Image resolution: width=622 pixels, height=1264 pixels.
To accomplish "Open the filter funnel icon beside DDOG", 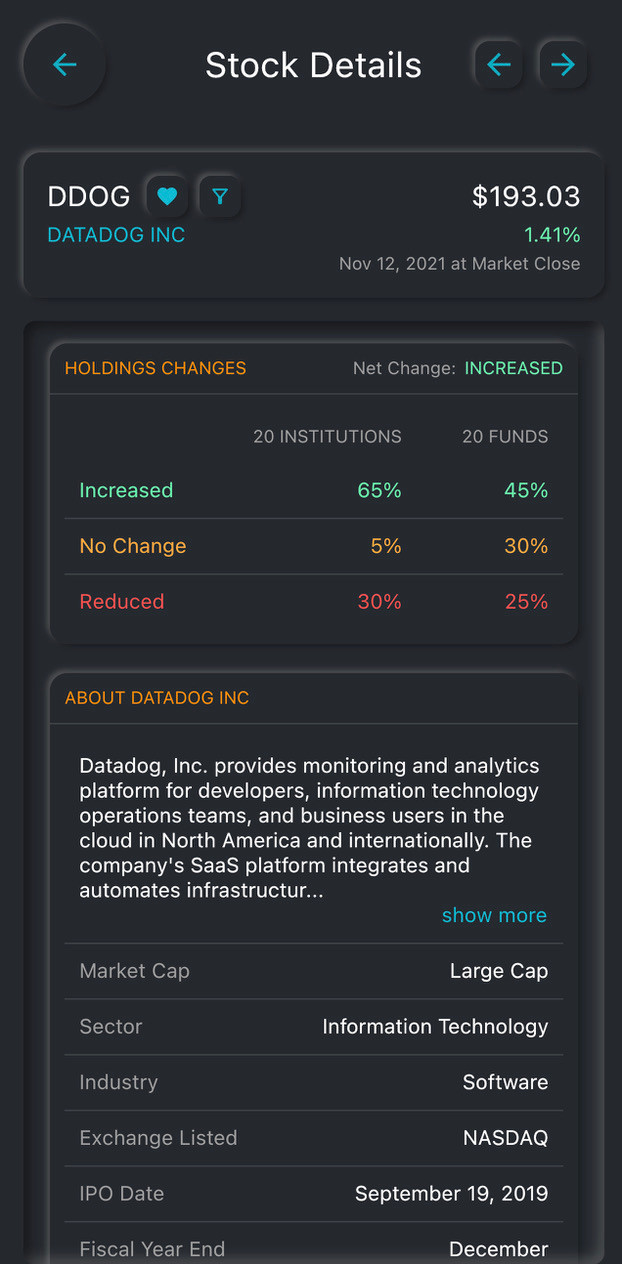I will [x=220, y=196].
